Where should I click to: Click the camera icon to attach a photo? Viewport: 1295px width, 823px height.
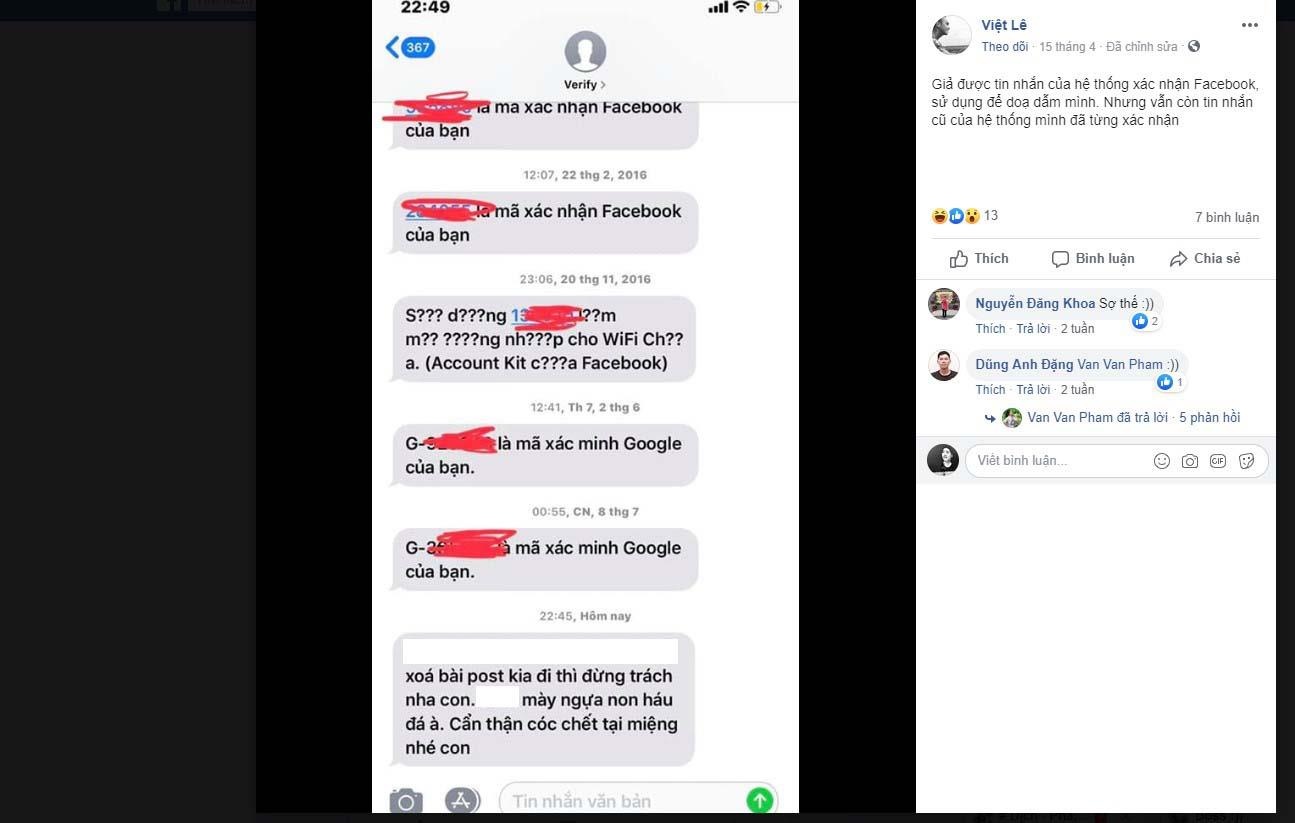[x=1190, y=461]
